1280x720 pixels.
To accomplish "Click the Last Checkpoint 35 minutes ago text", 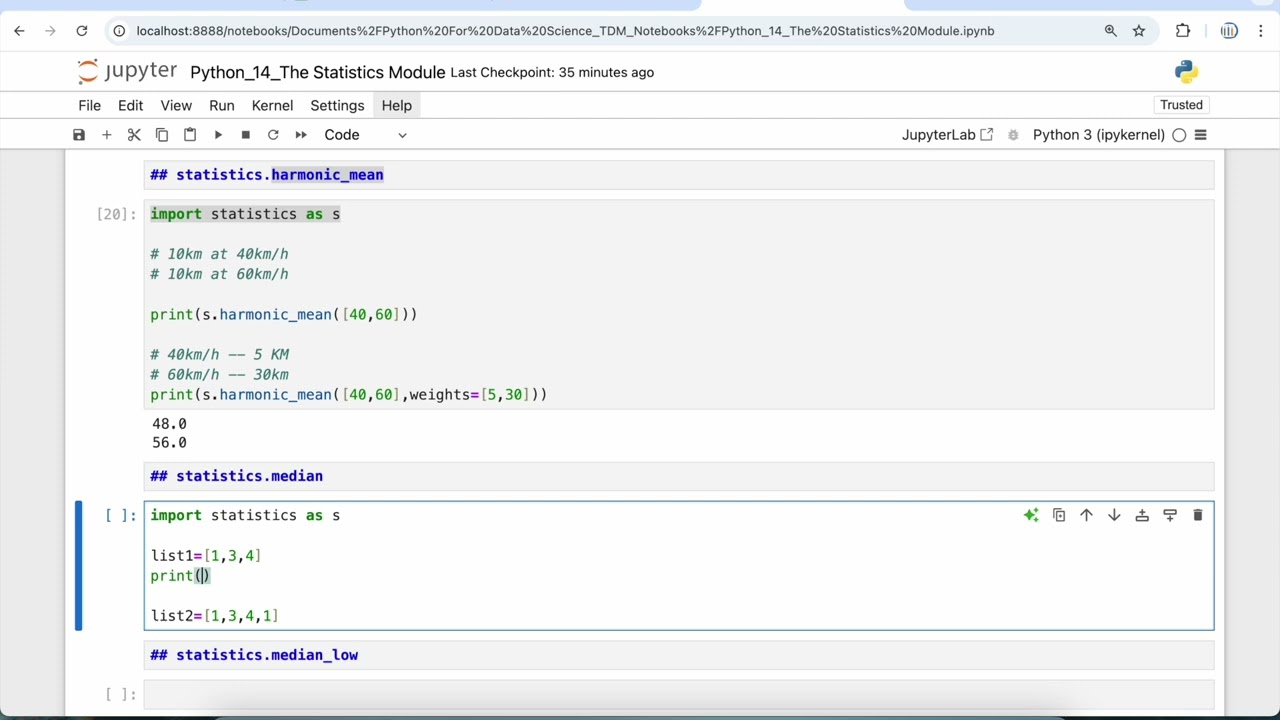I will (552, 72).
